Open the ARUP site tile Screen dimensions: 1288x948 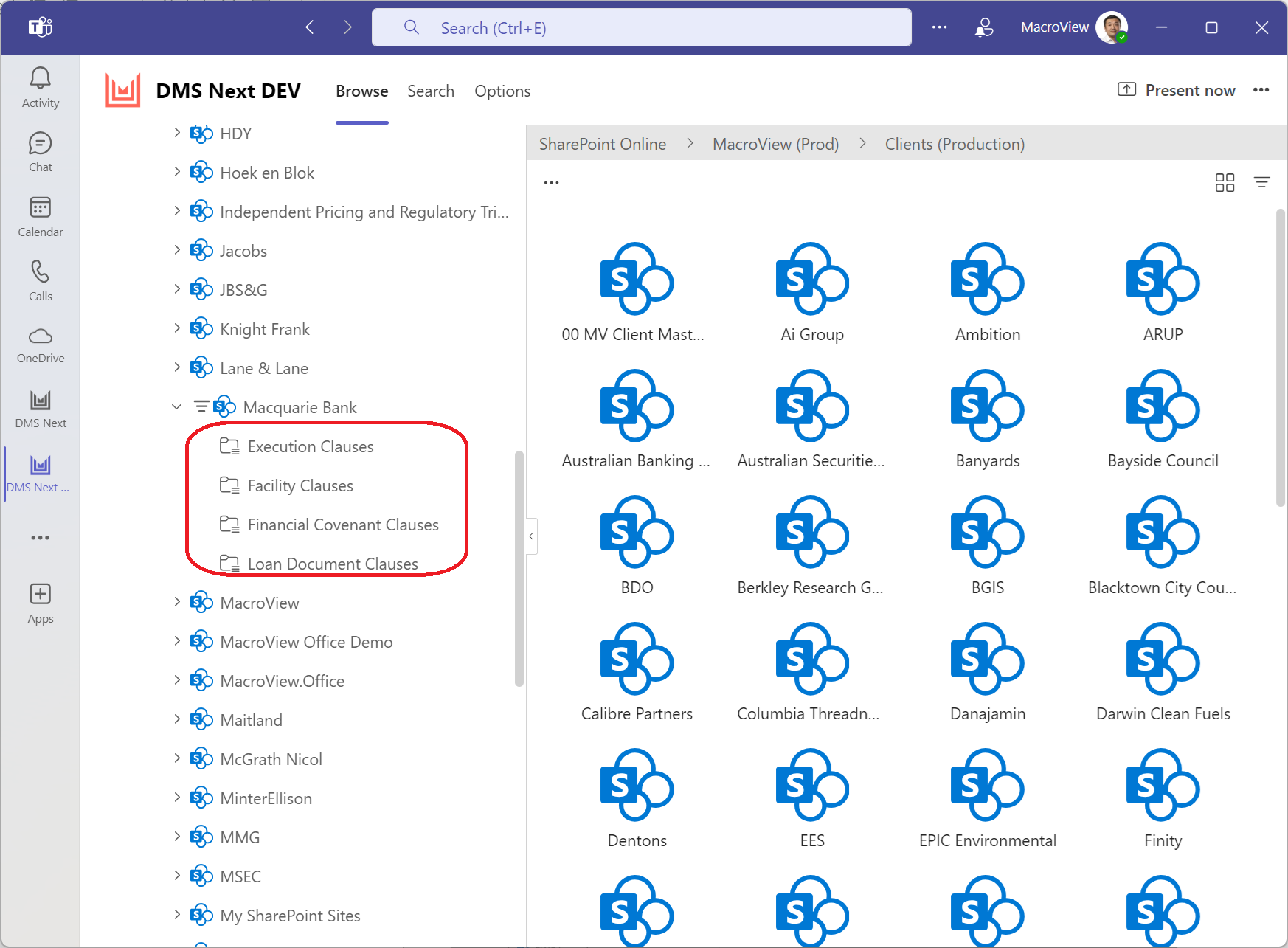pyautogui.click(x=1163, y=292)
